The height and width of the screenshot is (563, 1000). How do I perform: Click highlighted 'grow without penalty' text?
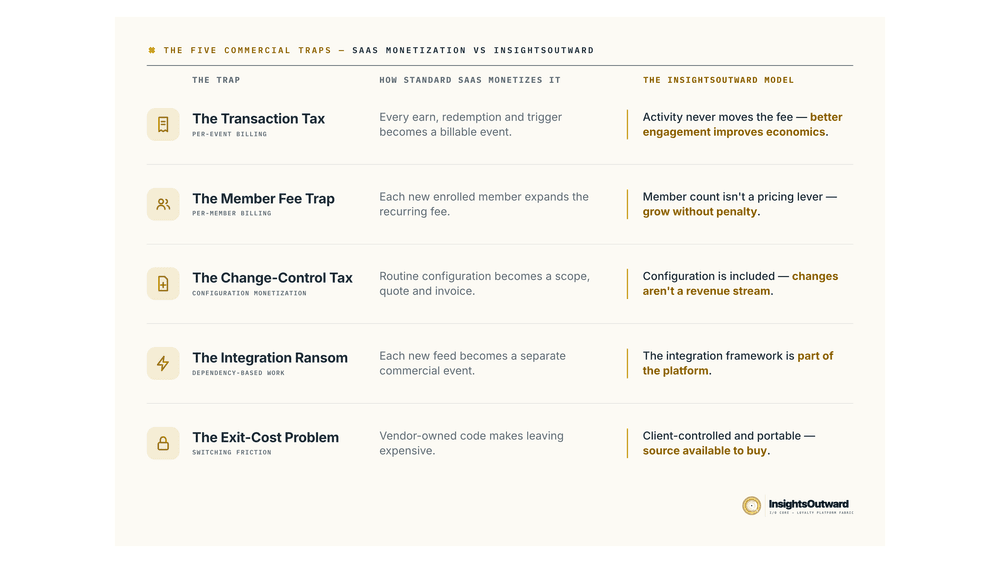pos(700,212)
